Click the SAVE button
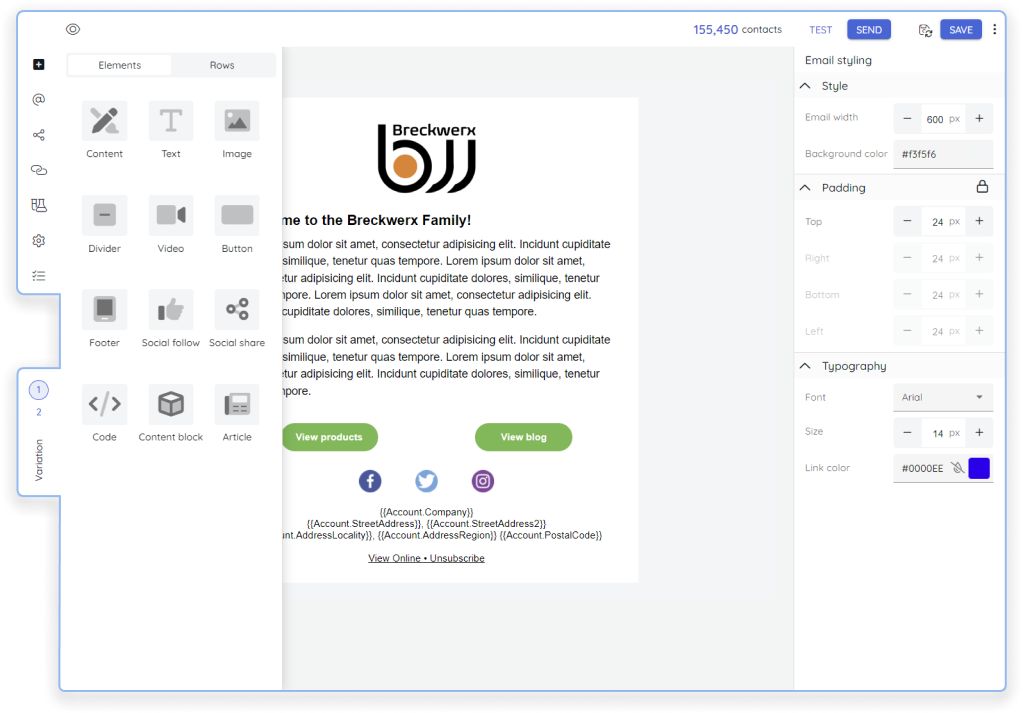The image size is (1023, 713). point(960,30)
